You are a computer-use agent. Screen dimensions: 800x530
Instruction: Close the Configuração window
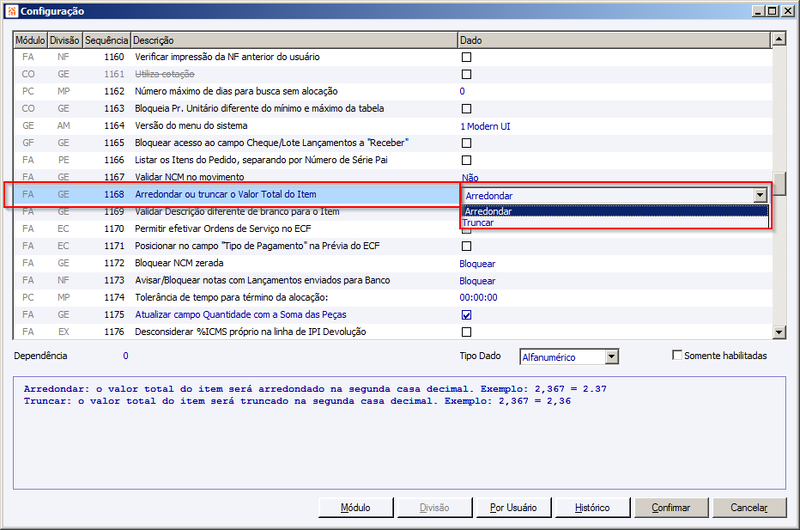click(787, 11)
